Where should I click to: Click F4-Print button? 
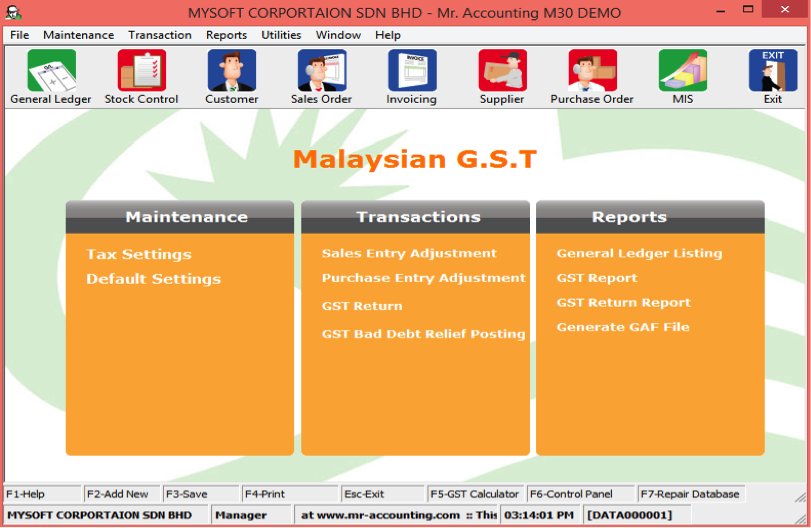[290, 494]
